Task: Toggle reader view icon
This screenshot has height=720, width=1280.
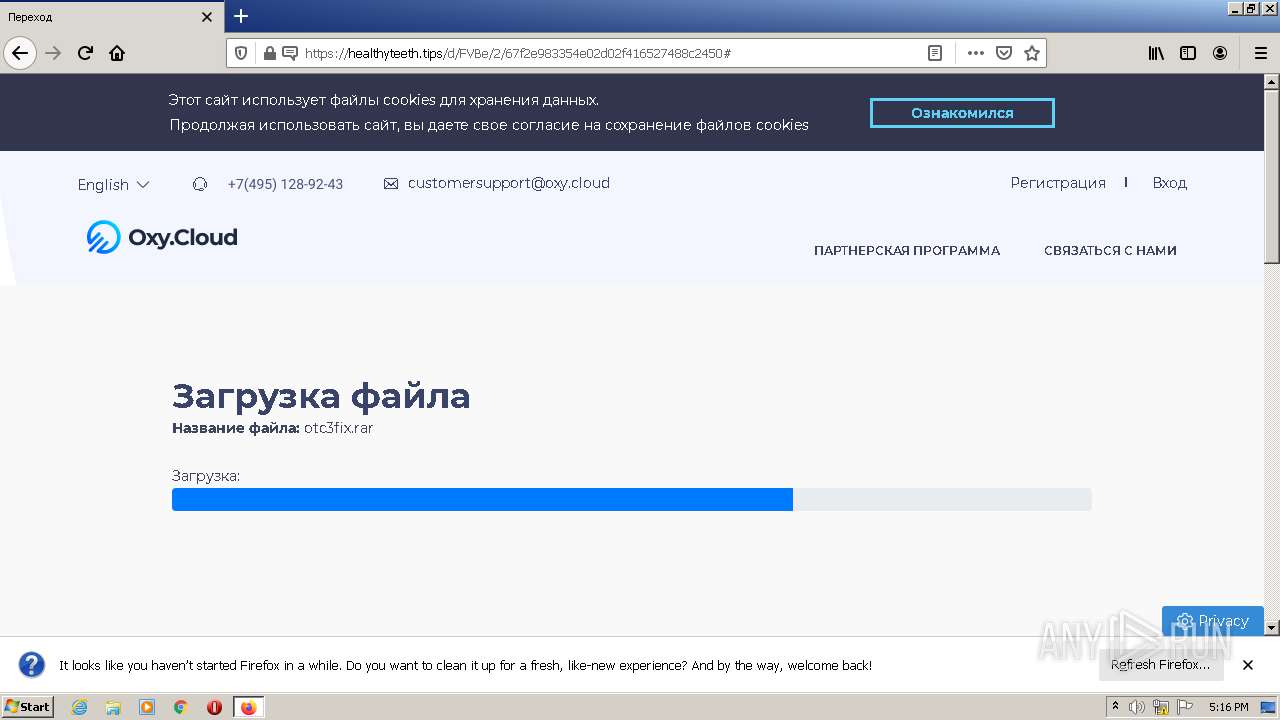Action: pyautogui.click(x=935, y=53)
